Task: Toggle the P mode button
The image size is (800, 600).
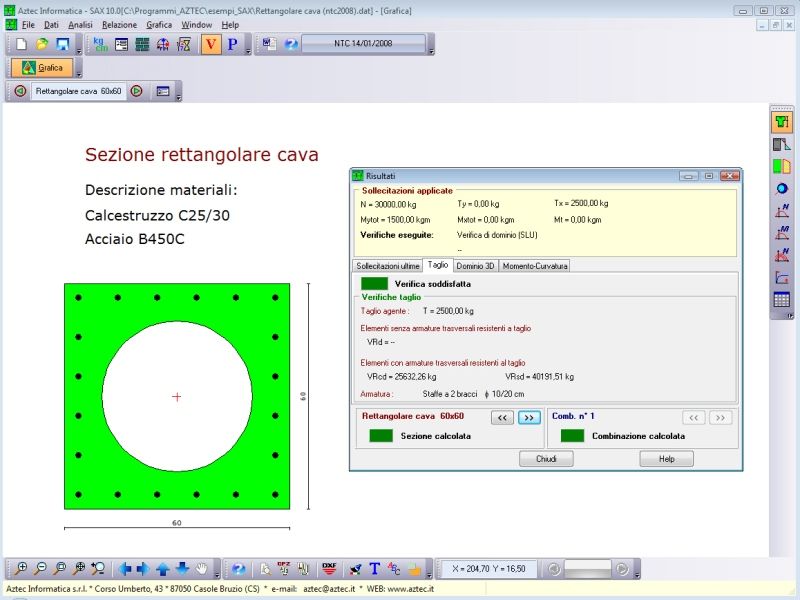Action: click(x=233, y=44)
